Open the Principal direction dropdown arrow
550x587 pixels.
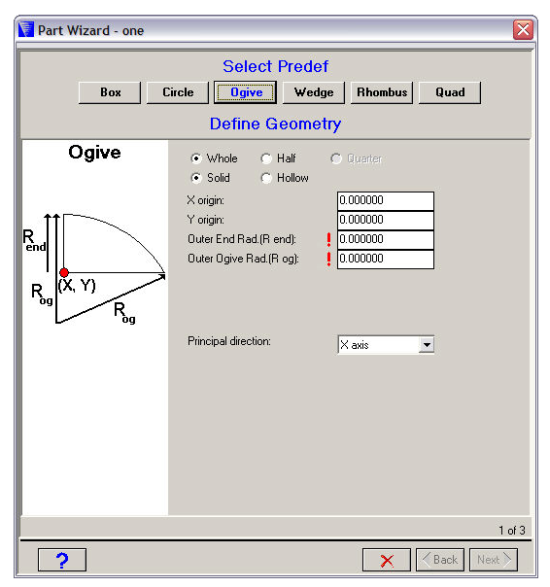[426, 344]
